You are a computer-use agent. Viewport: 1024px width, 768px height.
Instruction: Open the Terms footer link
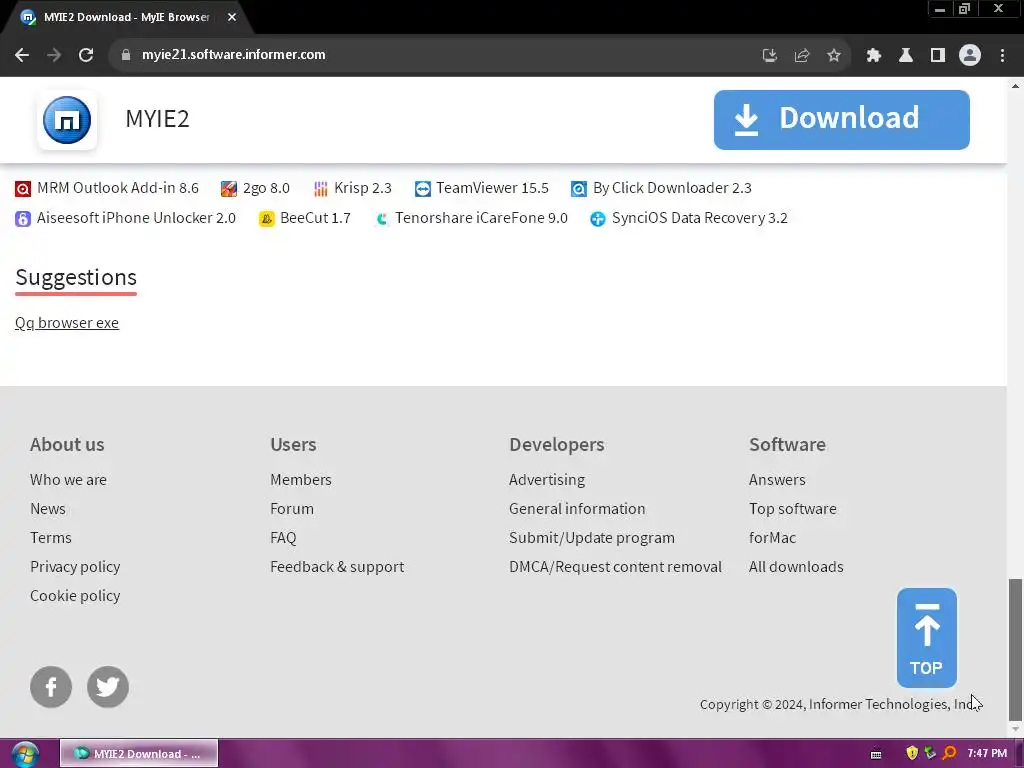[50, 538]
